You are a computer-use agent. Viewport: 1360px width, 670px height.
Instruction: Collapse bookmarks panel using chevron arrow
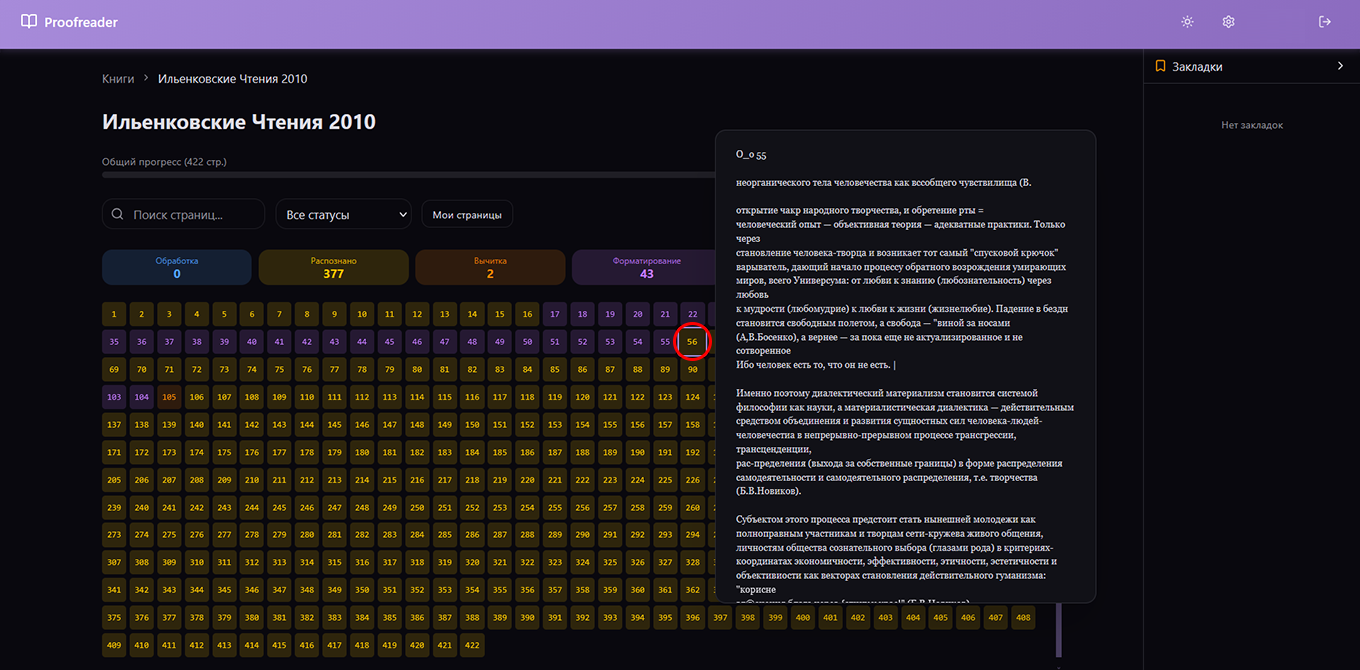(x=1340, y=67)
